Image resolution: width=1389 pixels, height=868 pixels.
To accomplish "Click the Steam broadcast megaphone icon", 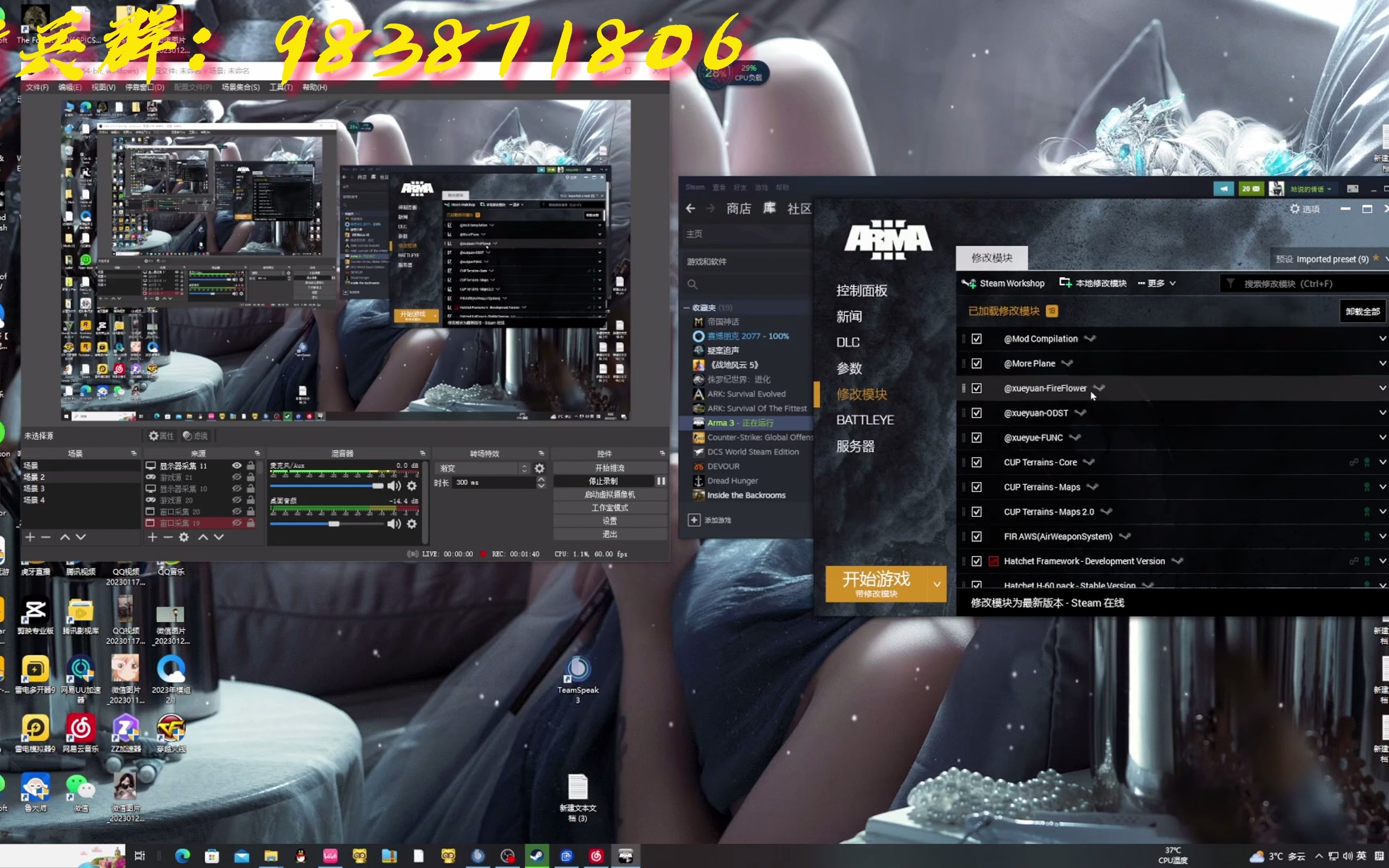I will [1223, 188].
